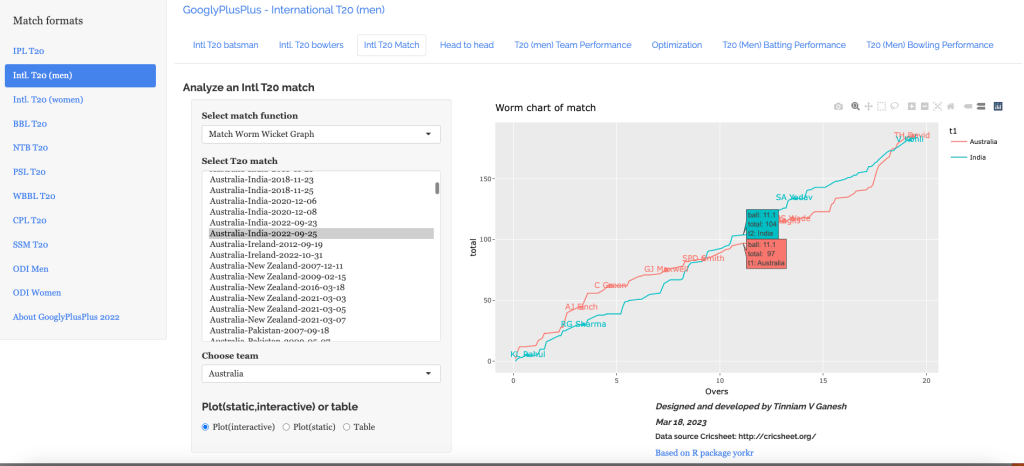Click the zoom out minus icon
The image size is (1024, 466).
point(925,106)
